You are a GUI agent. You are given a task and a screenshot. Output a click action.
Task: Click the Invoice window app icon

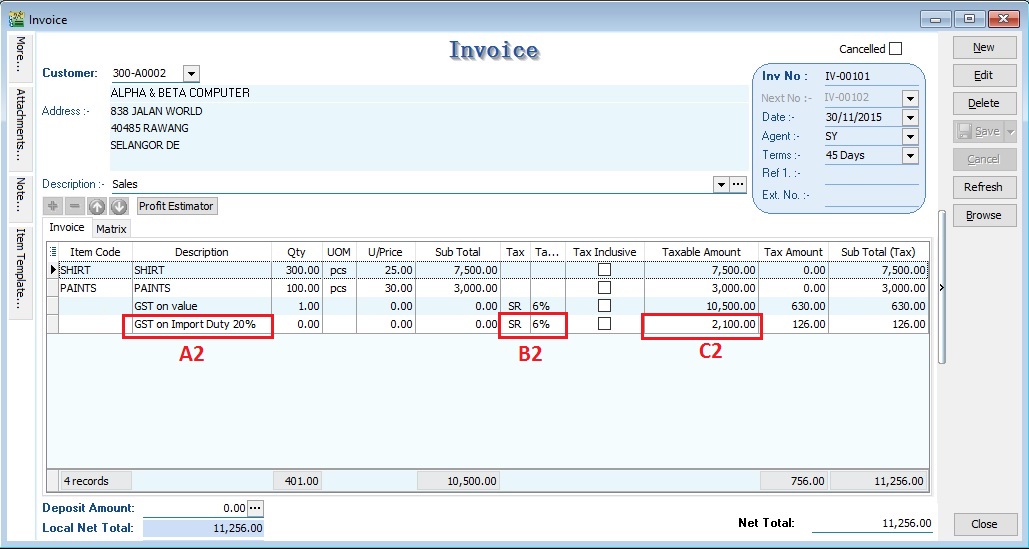point(16,19)
